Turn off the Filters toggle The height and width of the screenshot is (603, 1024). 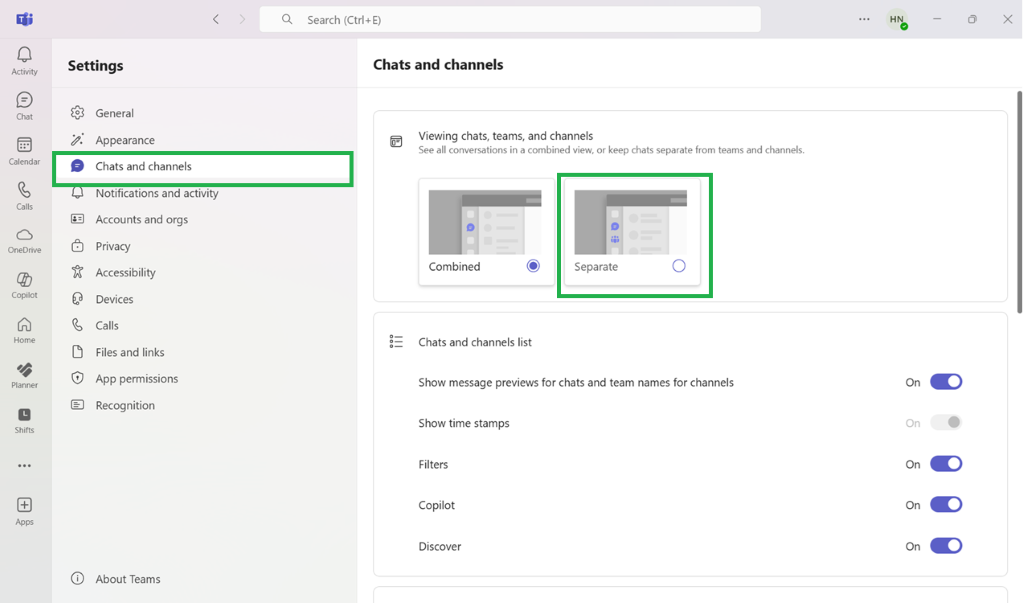pyautogui.click(x=946, y=464)
